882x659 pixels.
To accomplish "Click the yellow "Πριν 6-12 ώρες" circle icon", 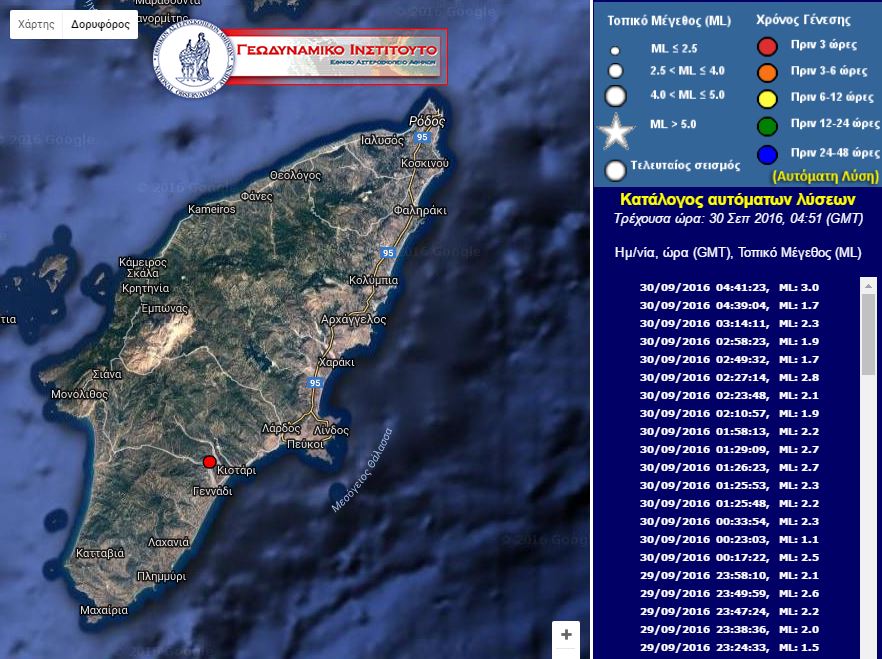I will pos(766,99).
